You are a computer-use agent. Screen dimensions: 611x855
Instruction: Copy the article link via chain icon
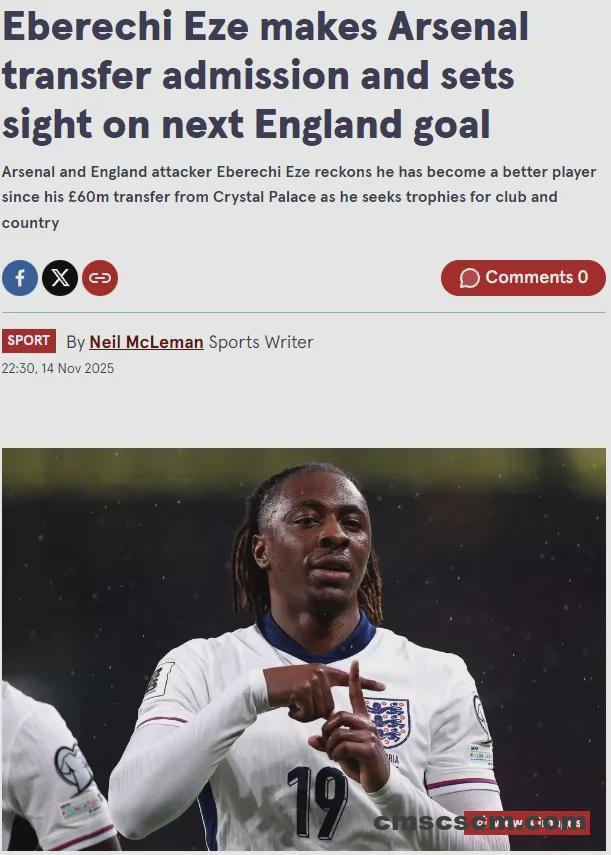[x=100, y=278]
